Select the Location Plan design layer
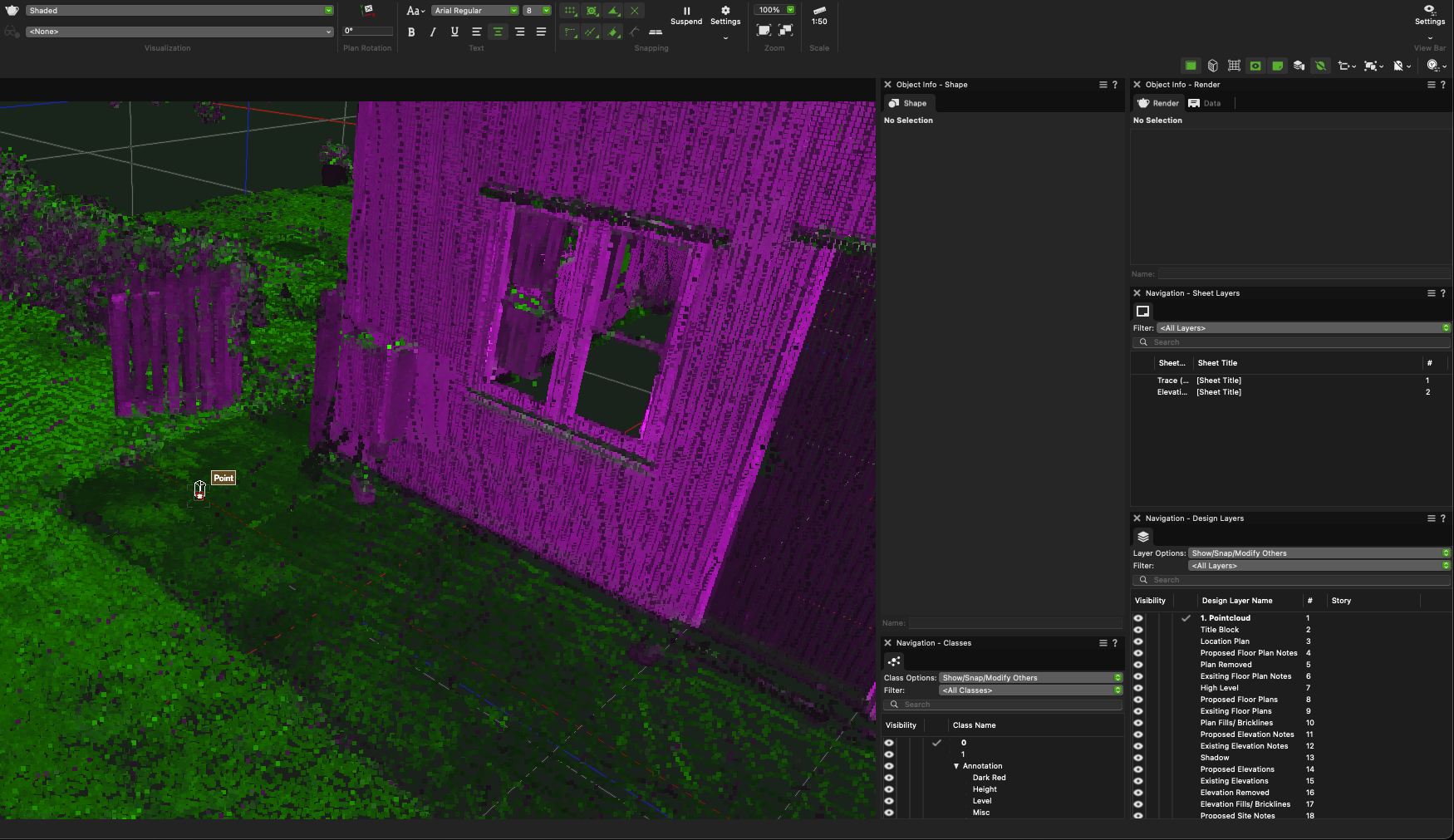This screenshot has height=840, width=1454. (x=1225, y=641)
